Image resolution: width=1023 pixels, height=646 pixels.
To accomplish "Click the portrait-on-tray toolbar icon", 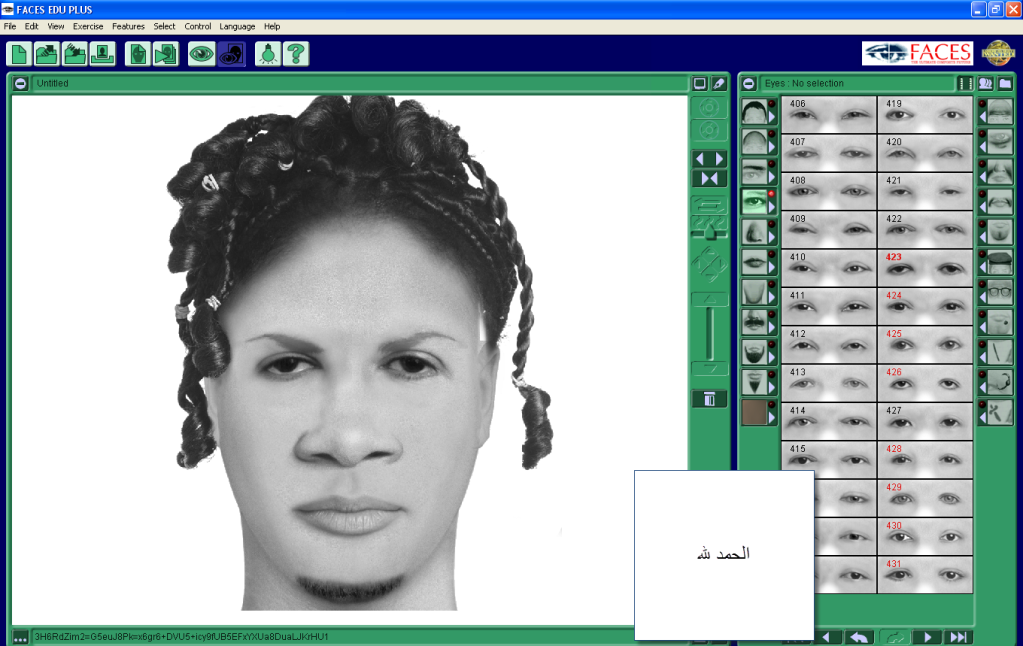I will 102,54.
